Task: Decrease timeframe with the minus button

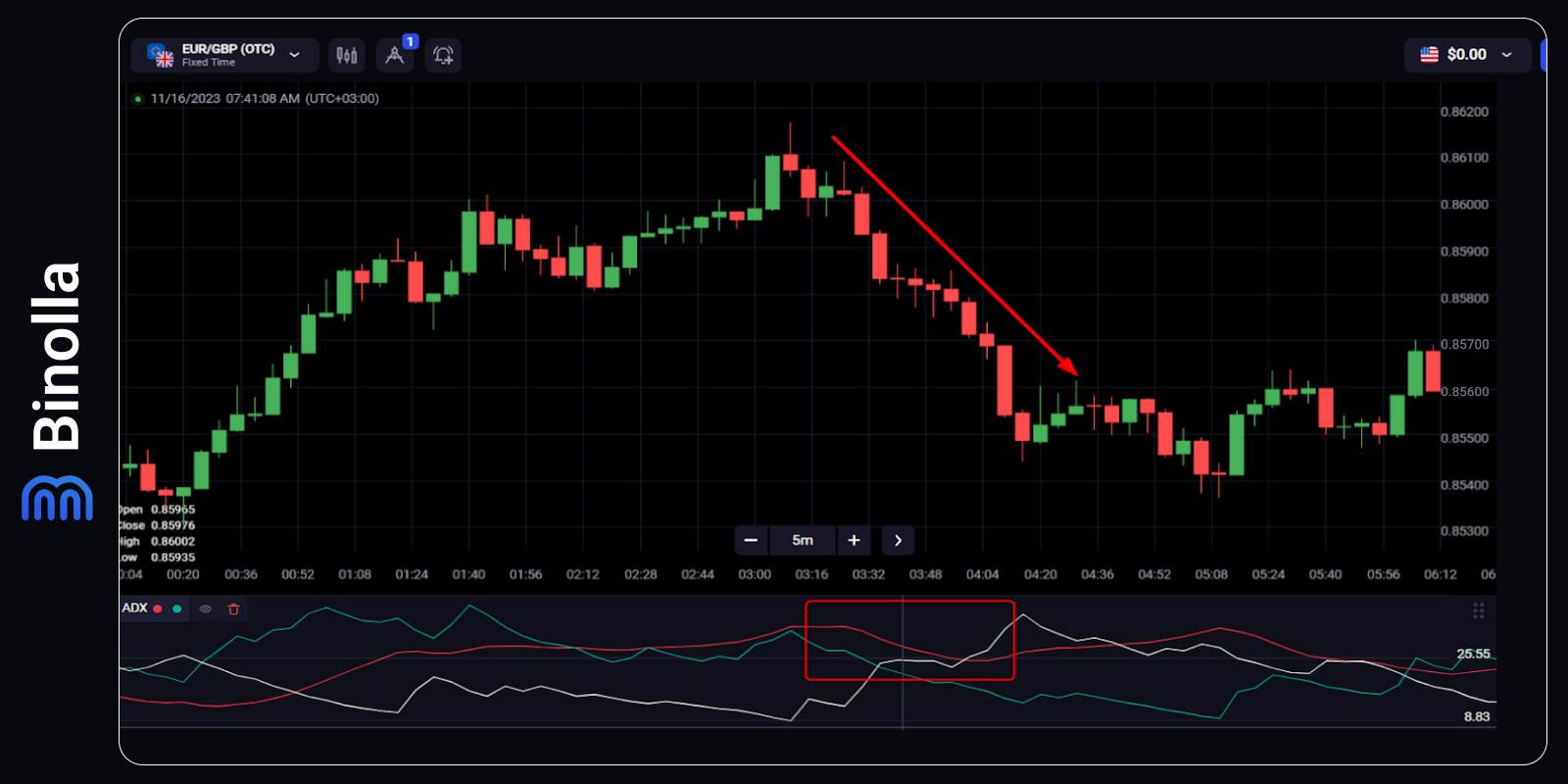Action: coord(751,540)
